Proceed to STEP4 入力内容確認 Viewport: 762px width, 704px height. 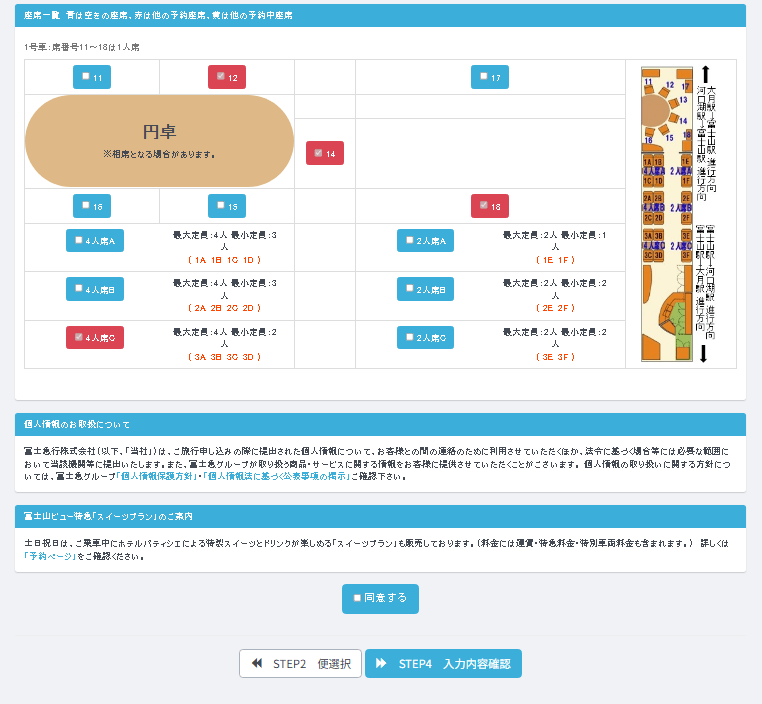click(443, 664)
